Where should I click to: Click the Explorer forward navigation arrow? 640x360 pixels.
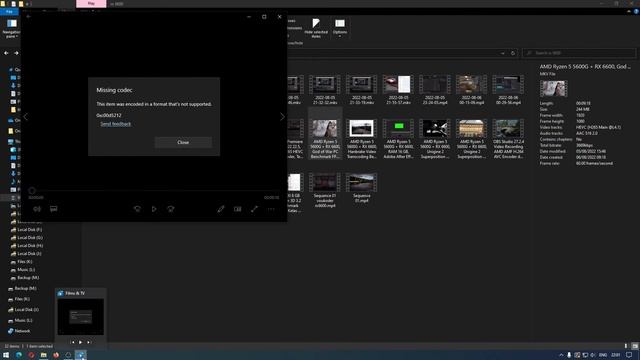click(x=16, y=53)
